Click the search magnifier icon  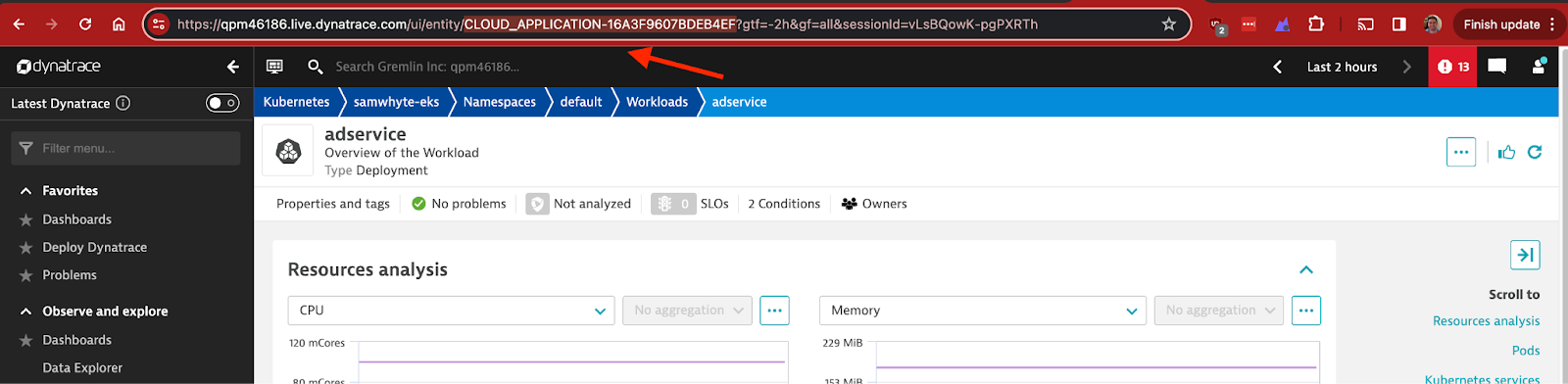(315, 67)
